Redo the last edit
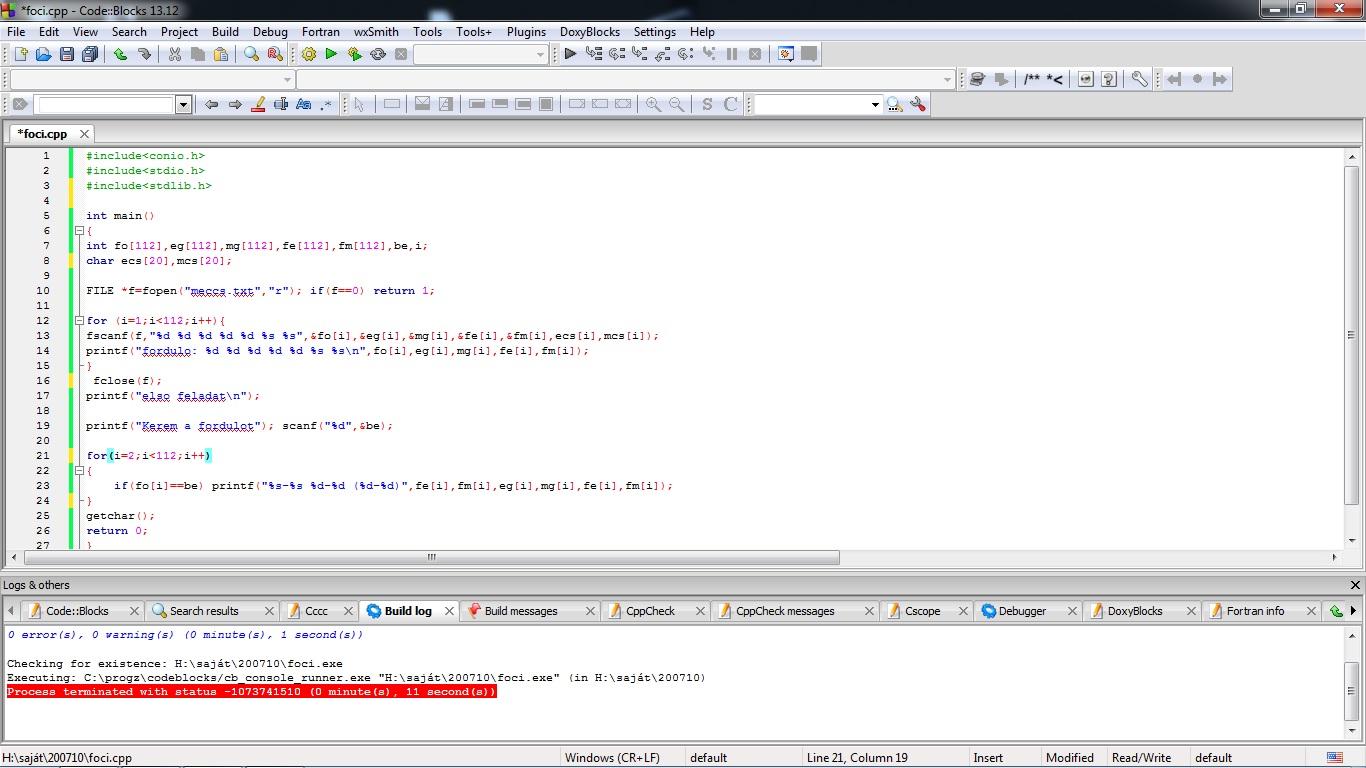This screenshot has height=768, width=1366. pyautogui.click(x=144, y=54)
